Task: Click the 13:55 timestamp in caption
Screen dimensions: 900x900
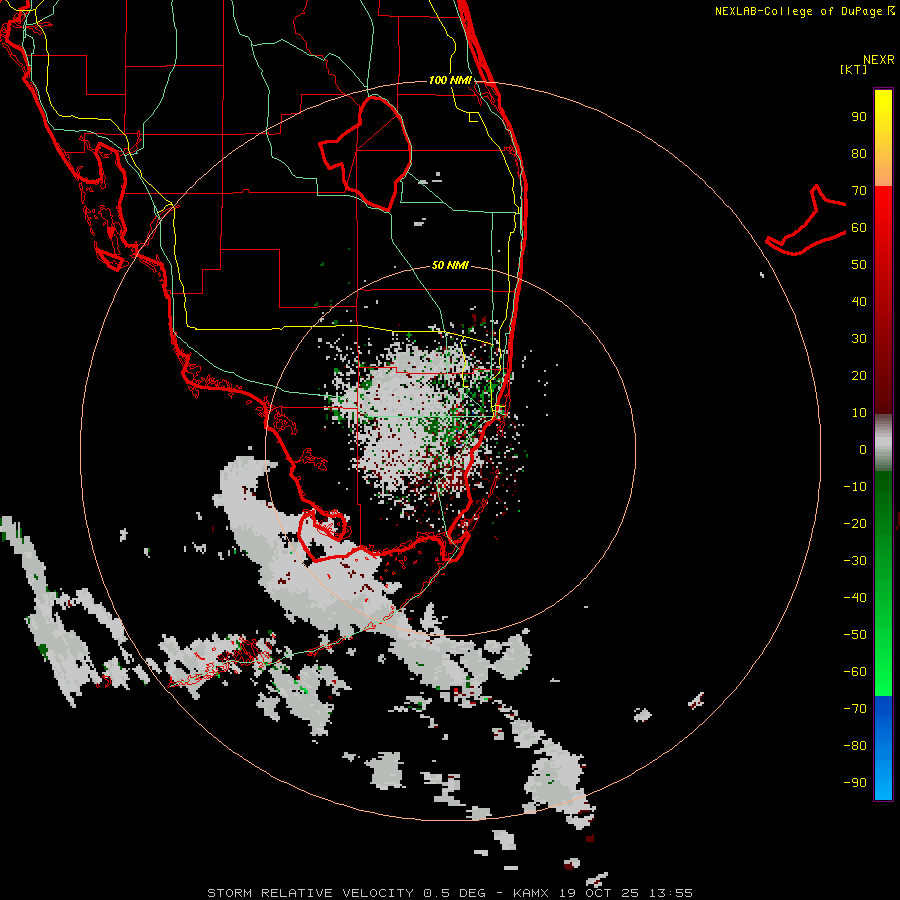Action: click(x=670, y=893)
